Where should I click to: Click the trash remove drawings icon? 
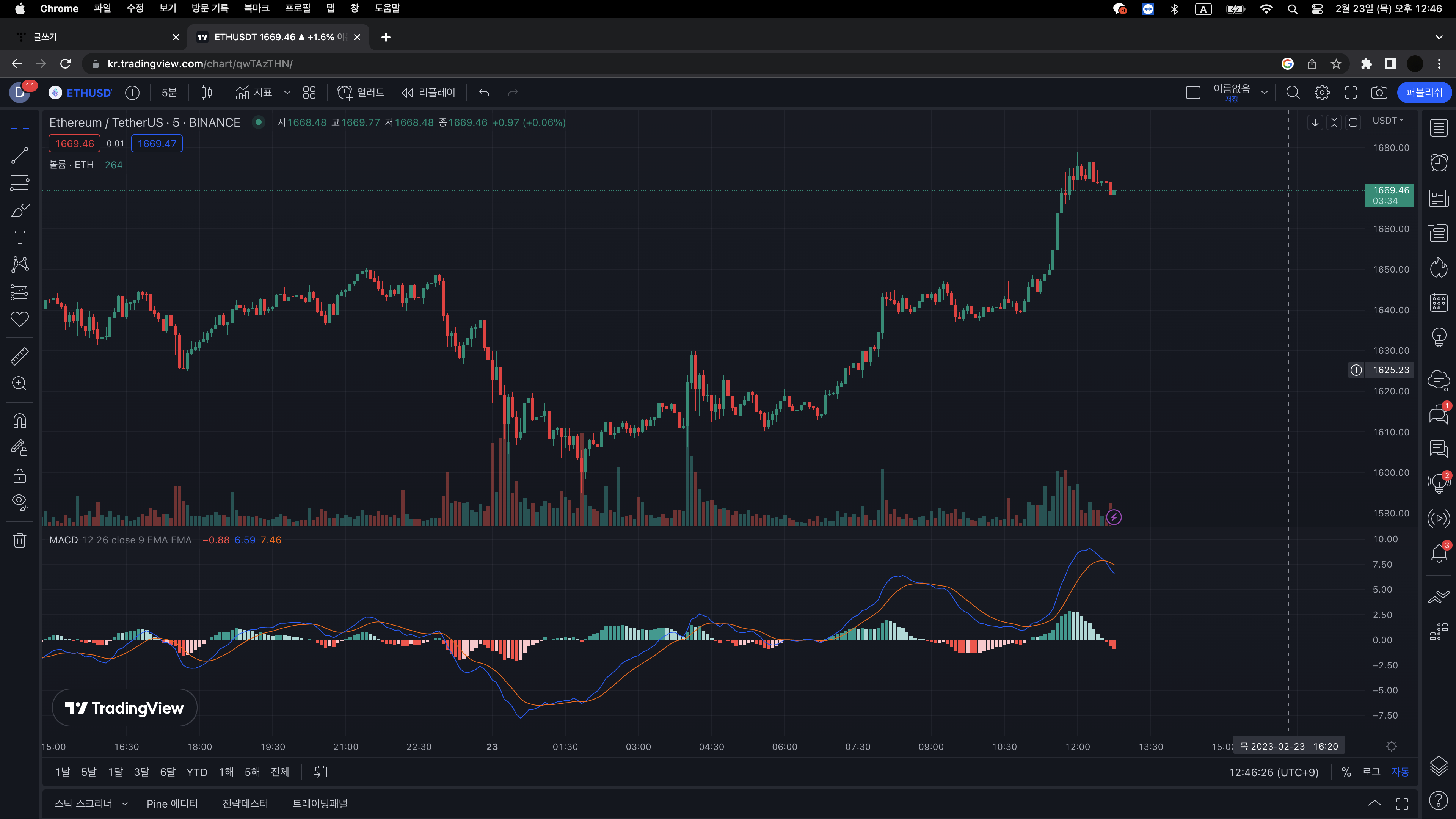click(x=20, y=540)
